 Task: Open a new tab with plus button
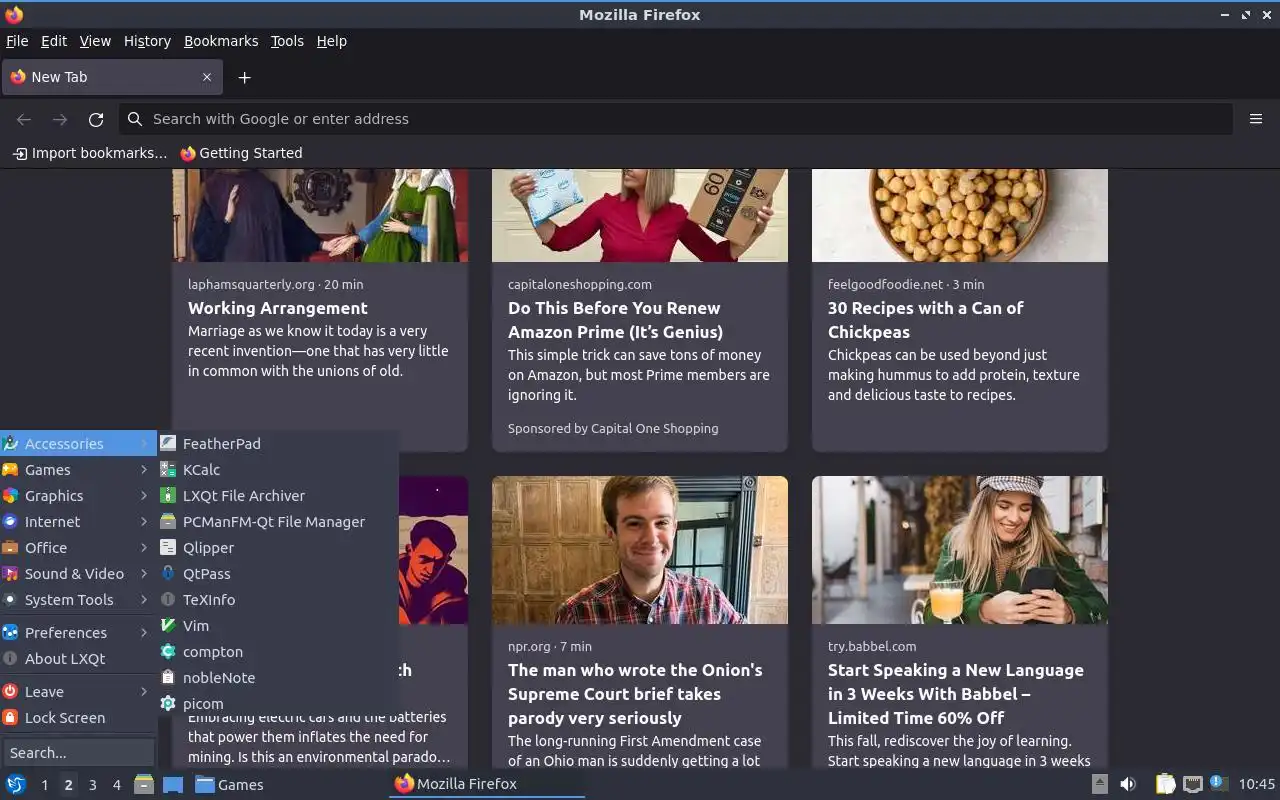(x=244, y=77)
